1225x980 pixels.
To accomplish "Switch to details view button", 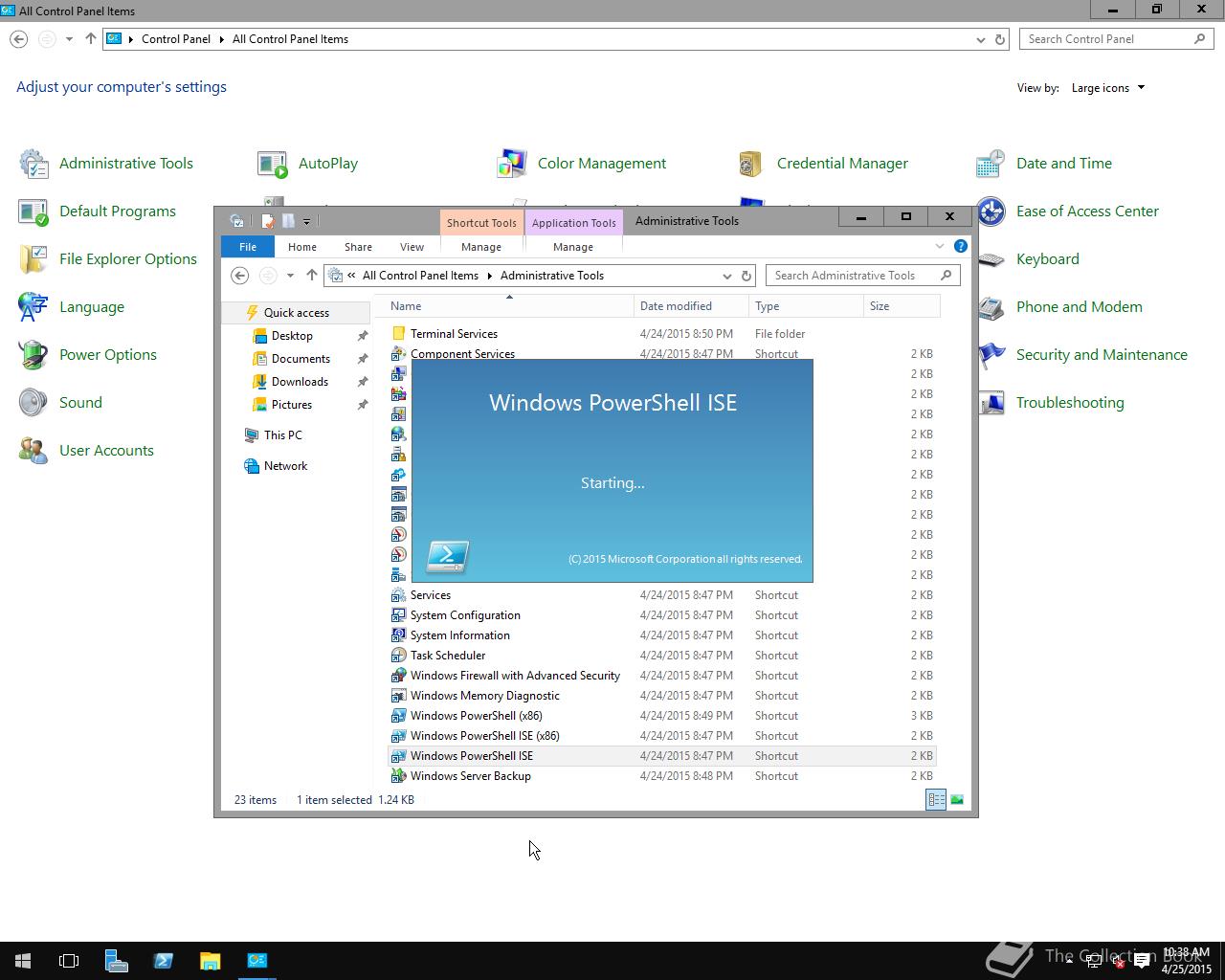I will (936, 800).
